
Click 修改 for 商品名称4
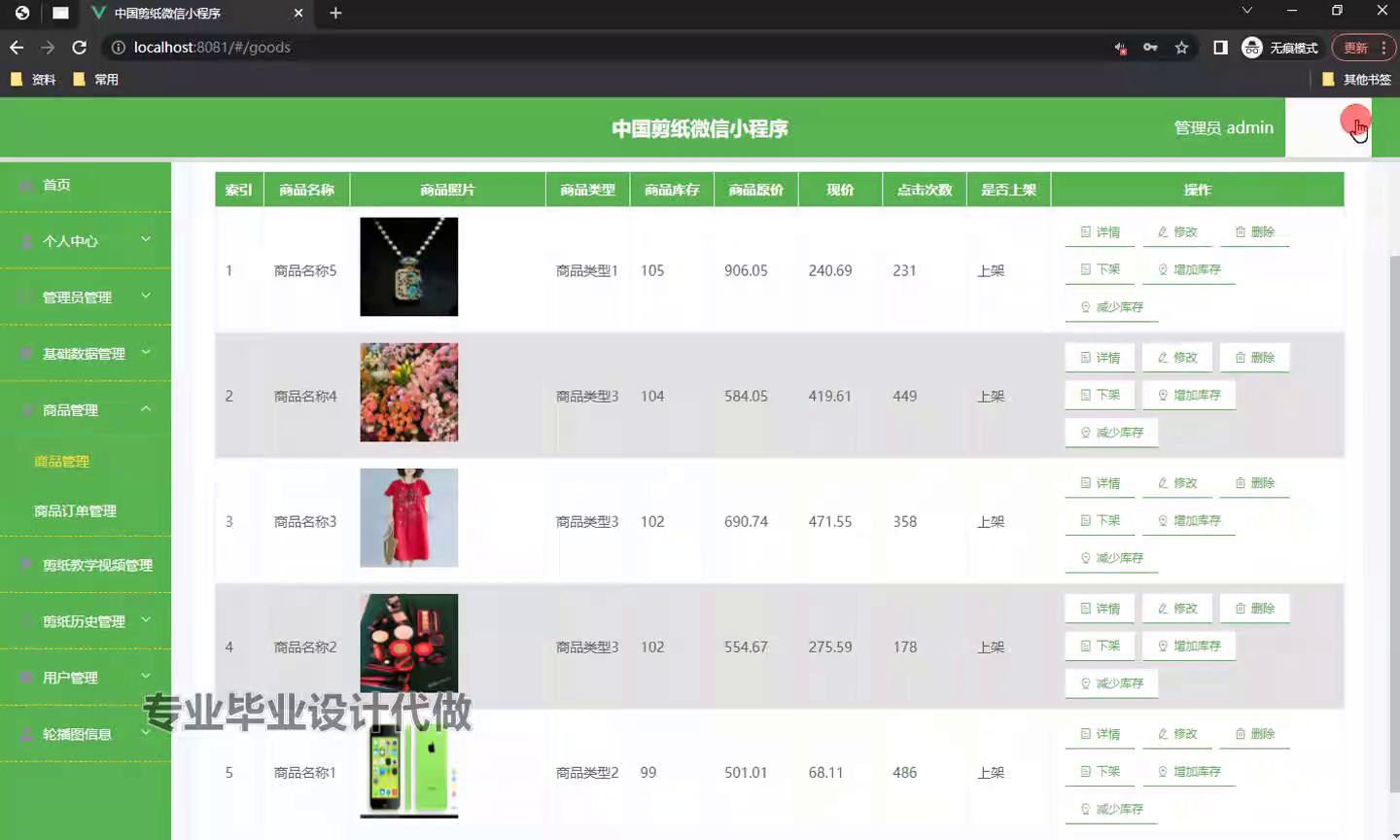tap(1177, 358)
